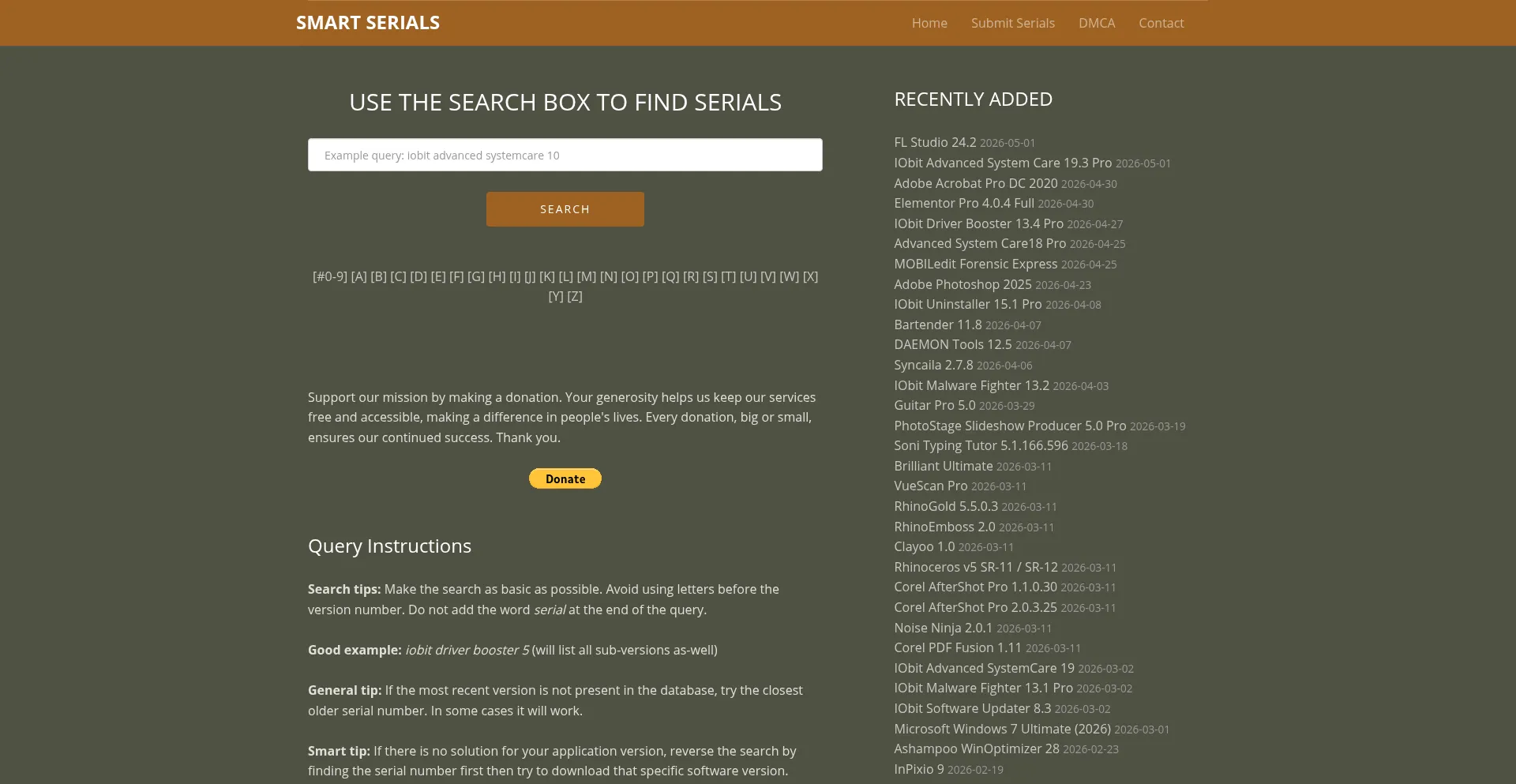The image size is (1516, 784).
Task: Open IObit Malware Fighter 13.1 Pro
Action: [983, 688]
